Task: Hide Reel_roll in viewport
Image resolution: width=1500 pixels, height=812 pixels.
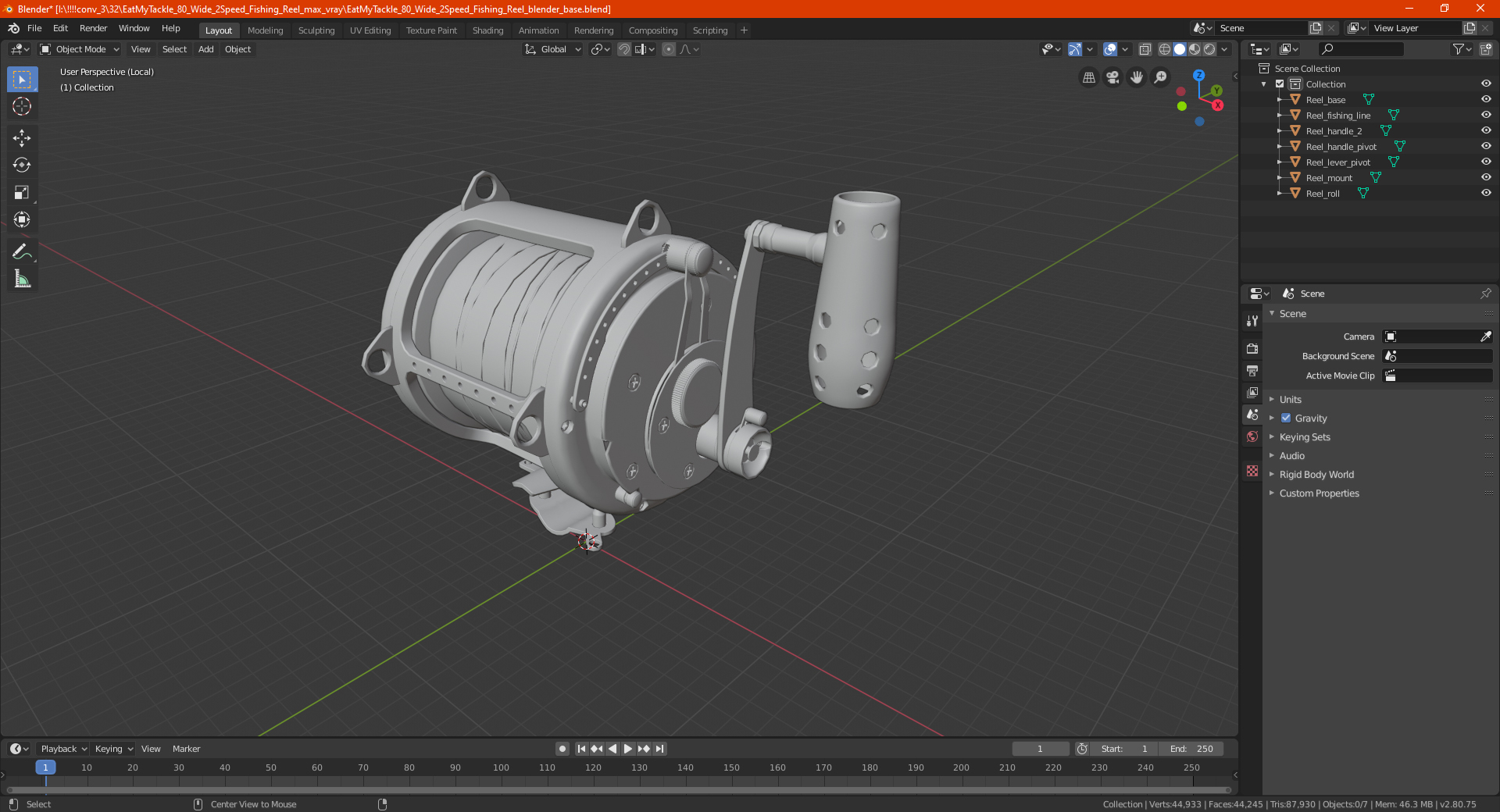Action: pos(1486,193)
